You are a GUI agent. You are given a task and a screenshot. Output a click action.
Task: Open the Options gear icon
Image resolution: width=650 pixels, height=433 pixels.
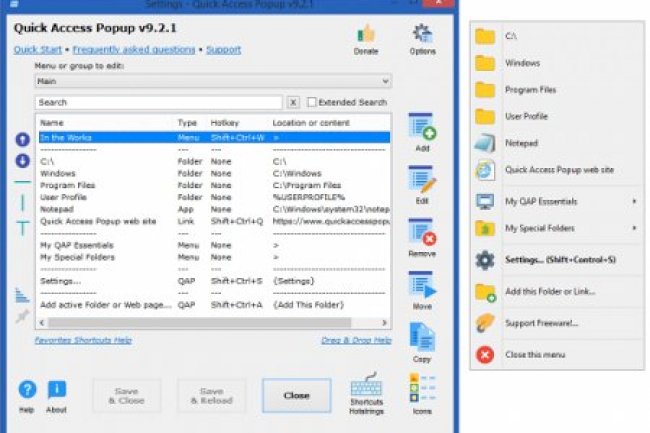pos(422,34)
